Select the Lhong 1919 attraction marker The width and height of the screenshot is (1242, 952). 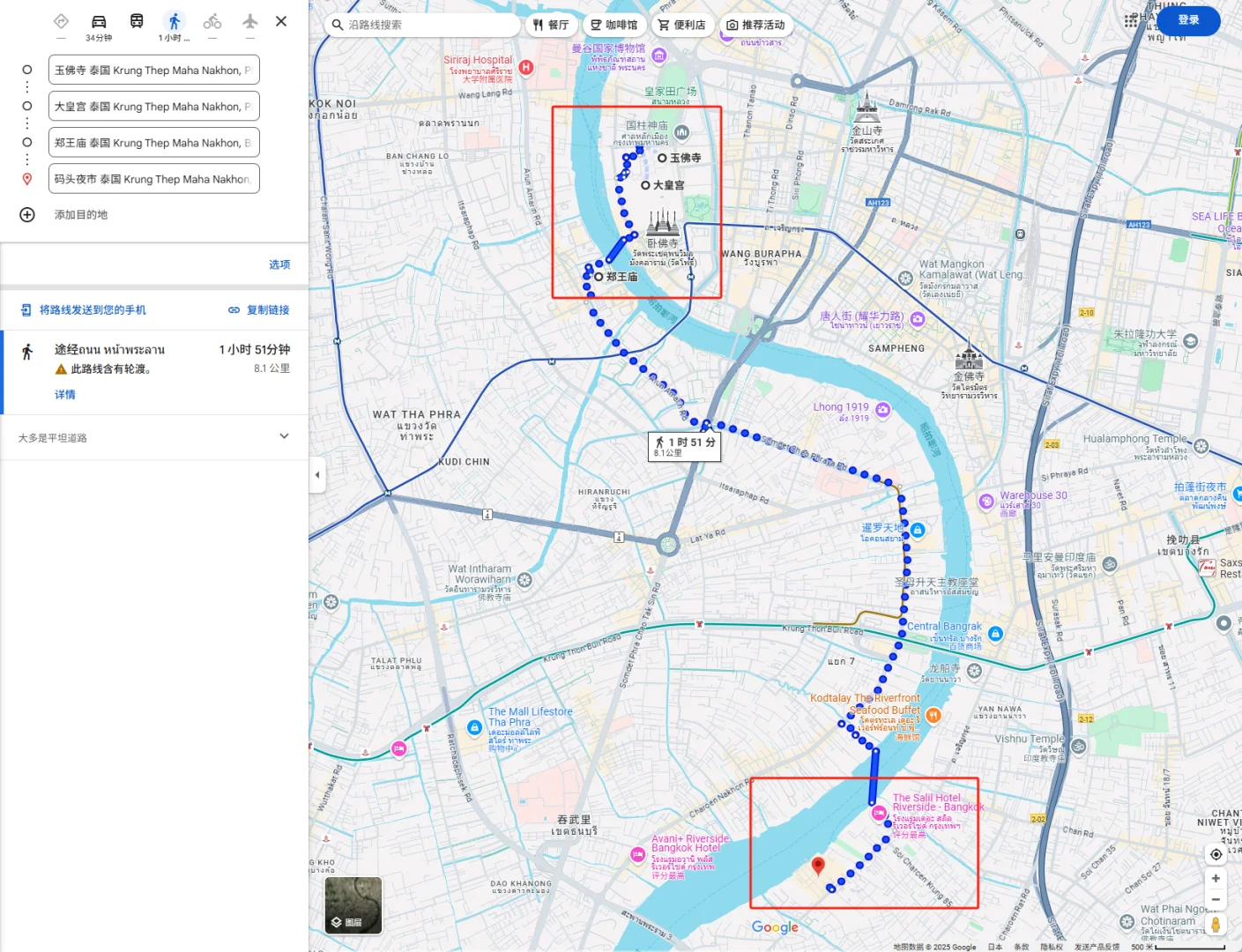point(883,410)
